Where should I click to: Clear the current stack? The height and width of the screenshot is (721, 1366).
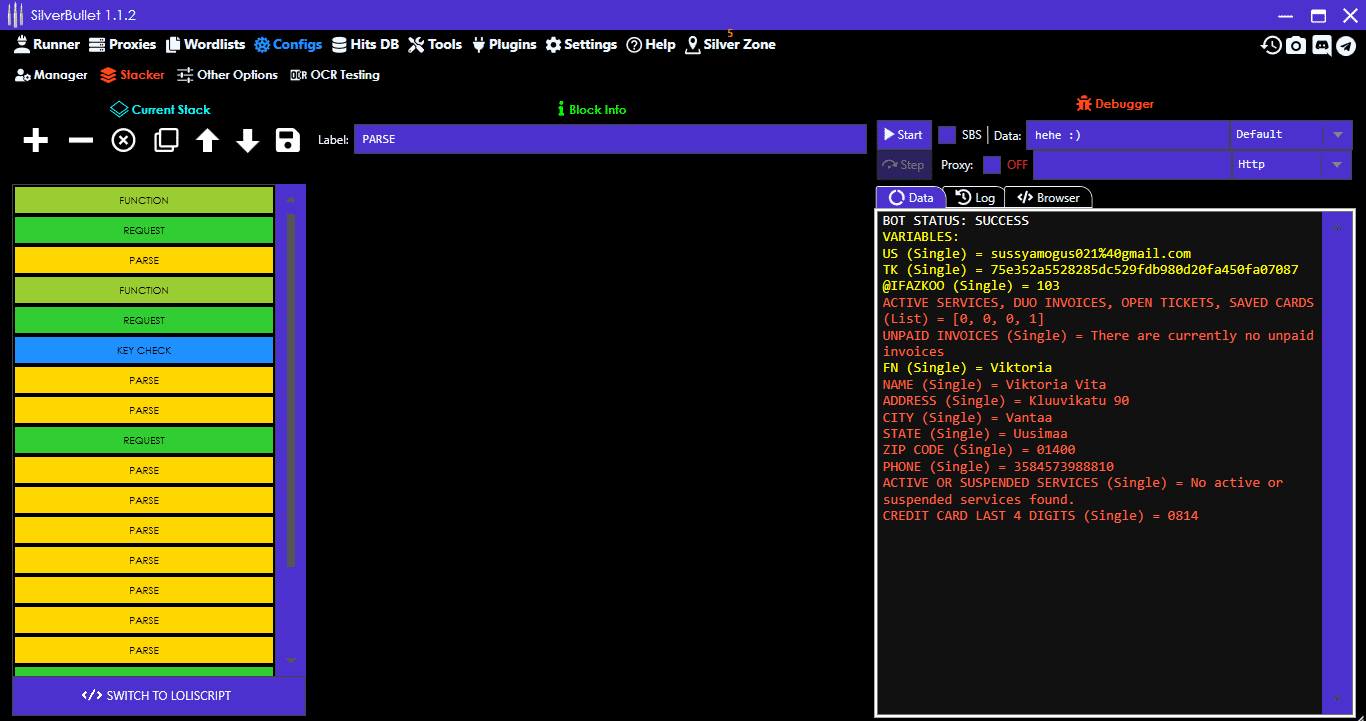point(123,140)
